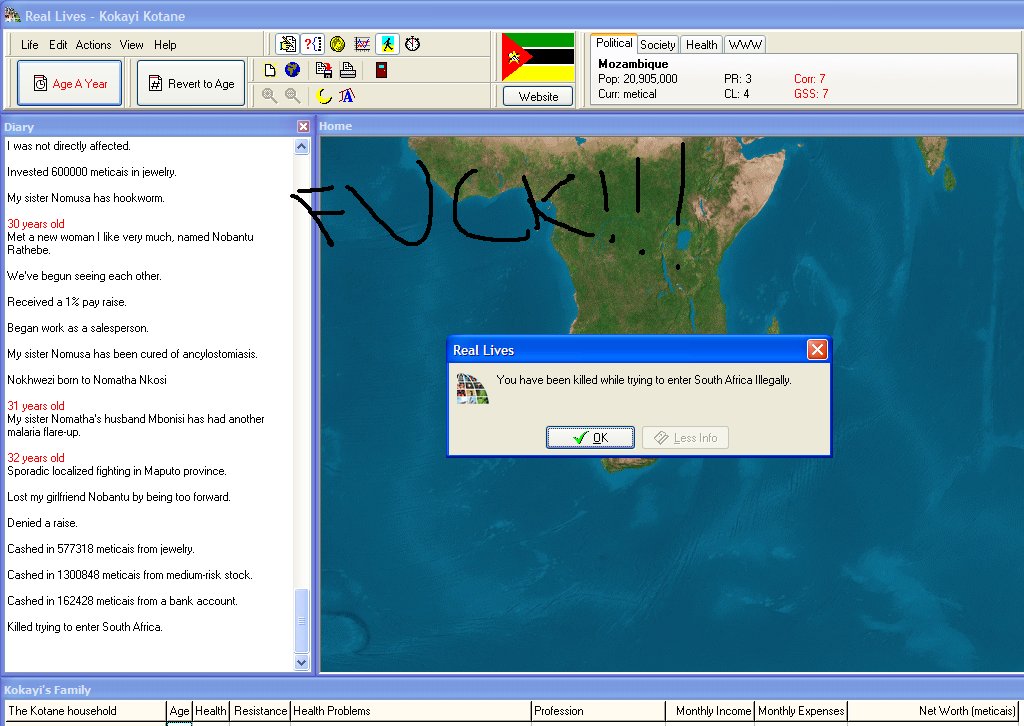
Task: Click the diary scrollbar thumb
Action: (302, 620)
